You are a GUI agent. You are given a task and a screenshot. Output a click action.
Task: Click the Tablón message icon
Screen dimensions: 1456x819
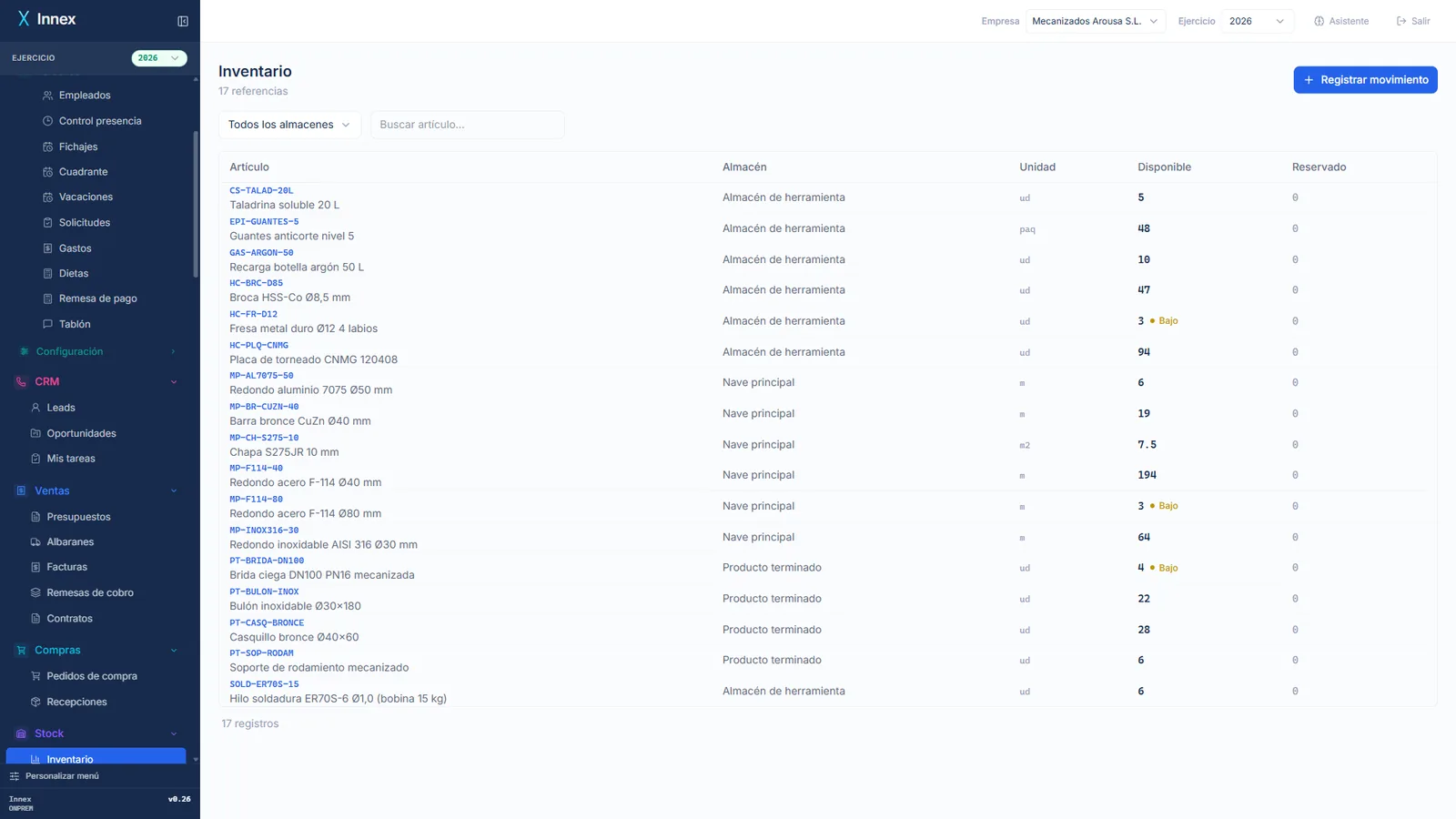(48, 324)
